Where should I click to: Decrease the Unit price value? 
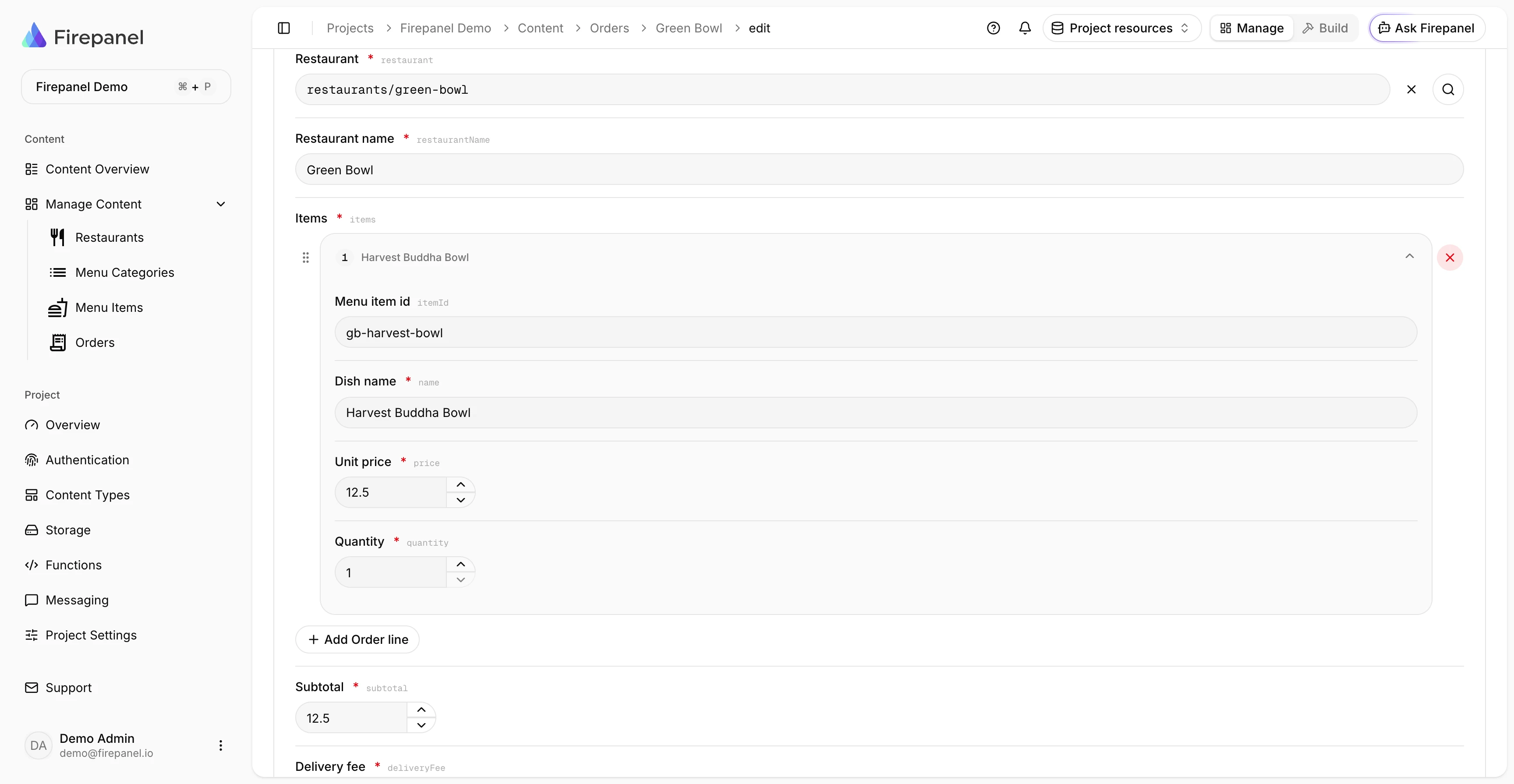coord(461,500)
